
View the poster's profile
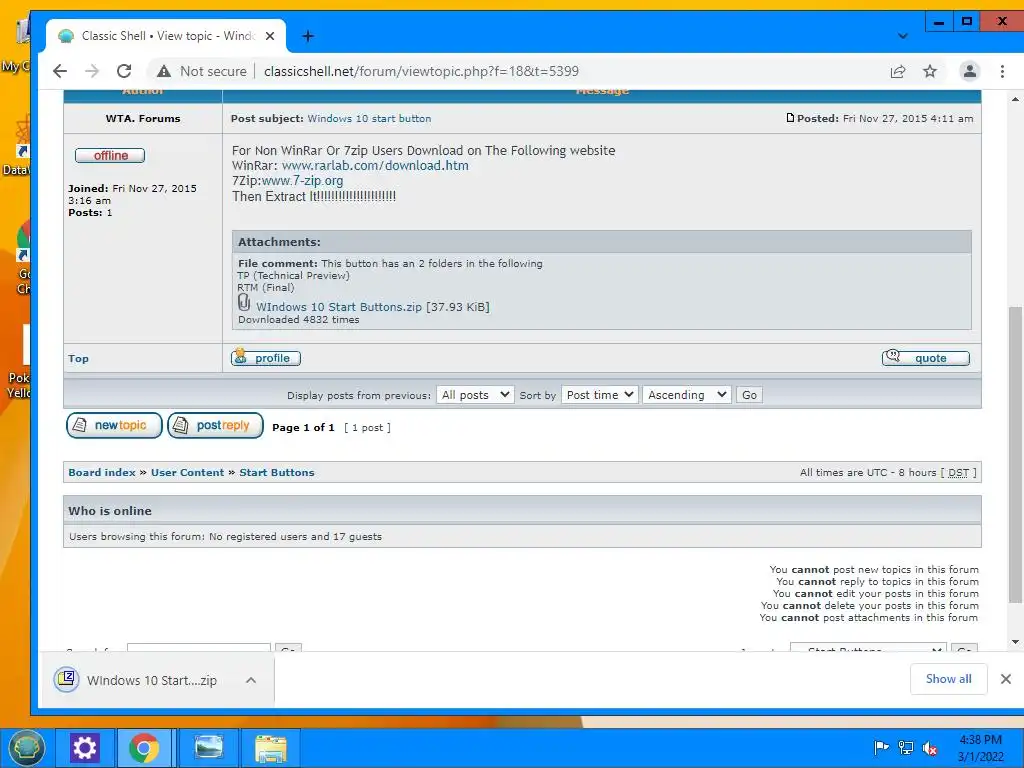point(266,358)
